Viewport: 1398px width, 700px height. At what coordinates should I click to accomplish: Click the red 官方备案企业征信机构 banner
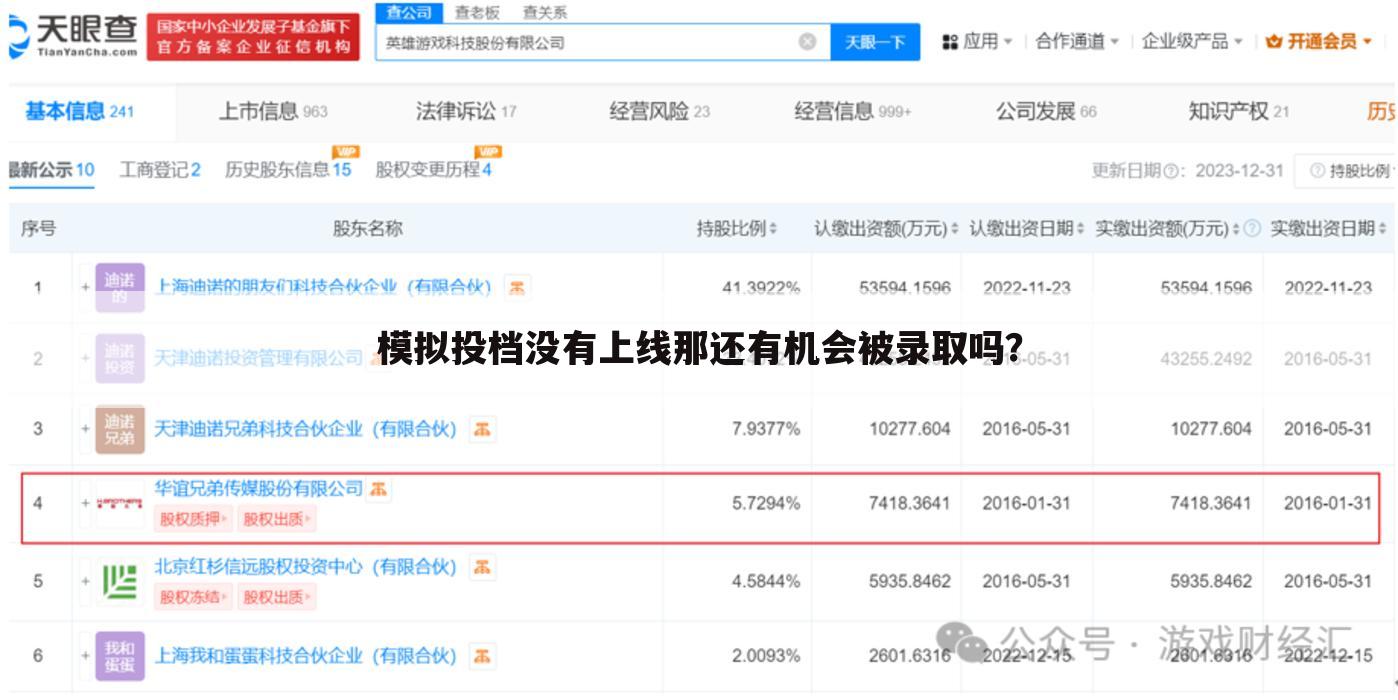(x=253, y=37)
